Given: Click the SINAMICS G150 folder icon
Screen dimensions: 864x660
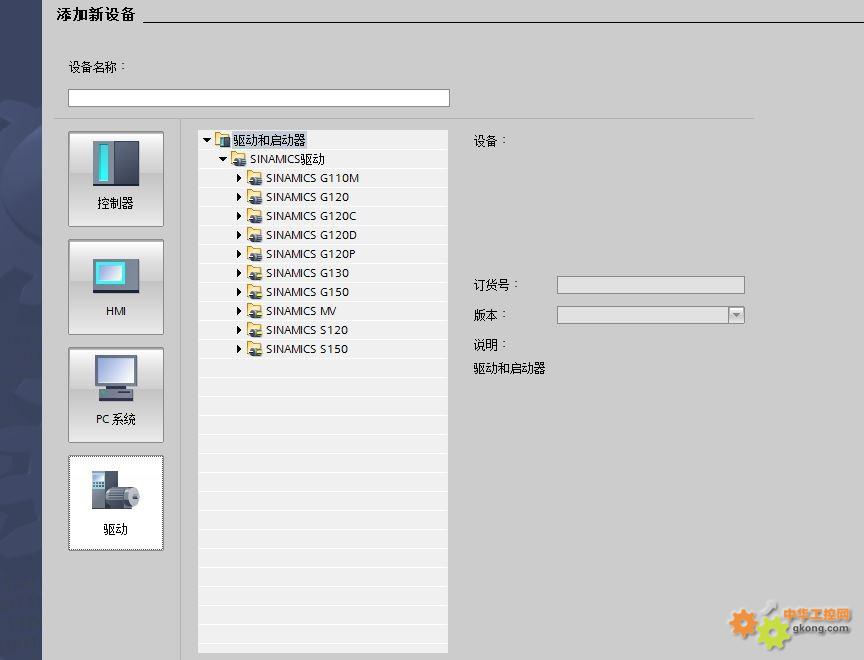Looking at the screenshot, I should (x=255, y=292).
